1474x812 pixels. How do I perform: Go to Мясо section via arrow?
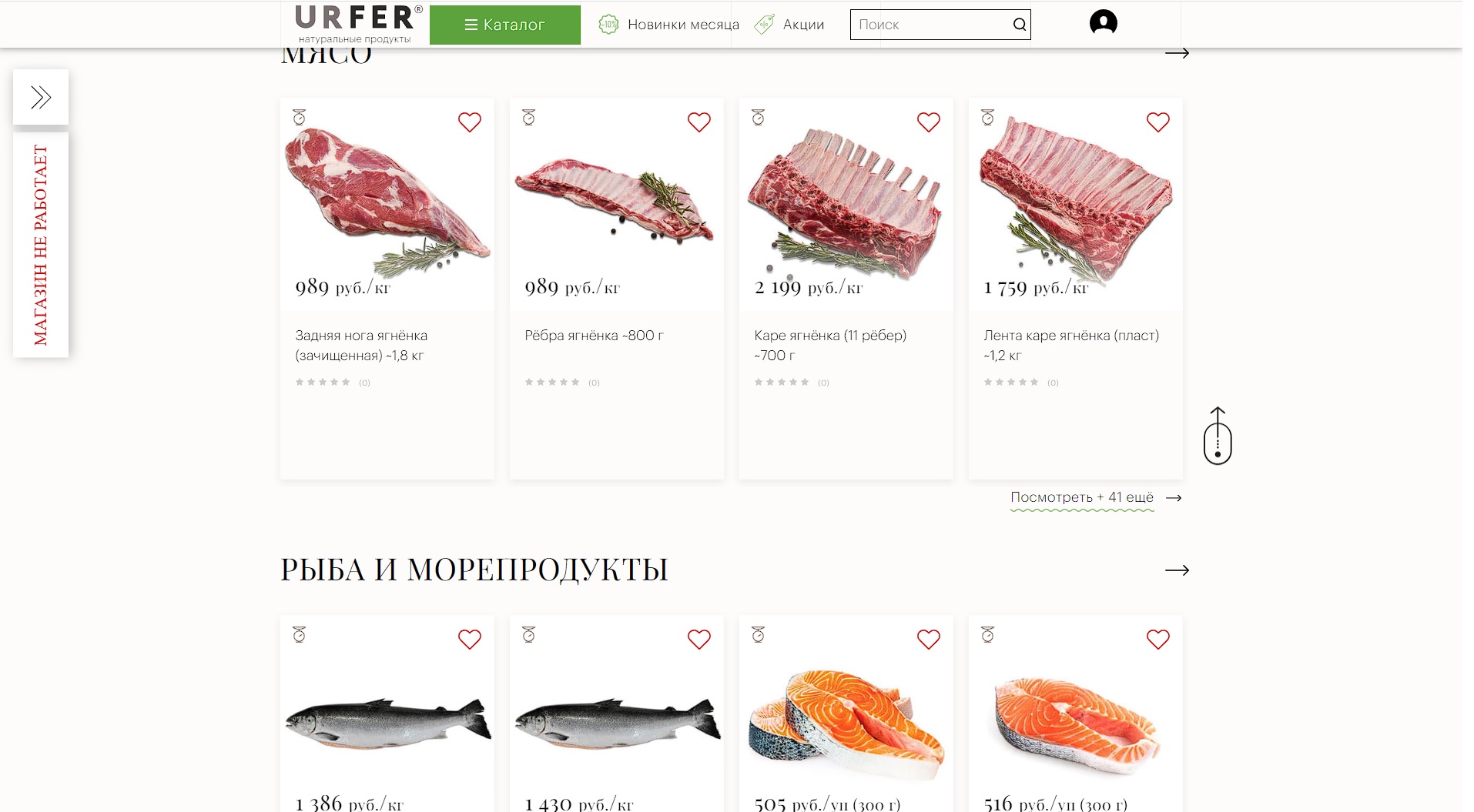point(1177,53)
